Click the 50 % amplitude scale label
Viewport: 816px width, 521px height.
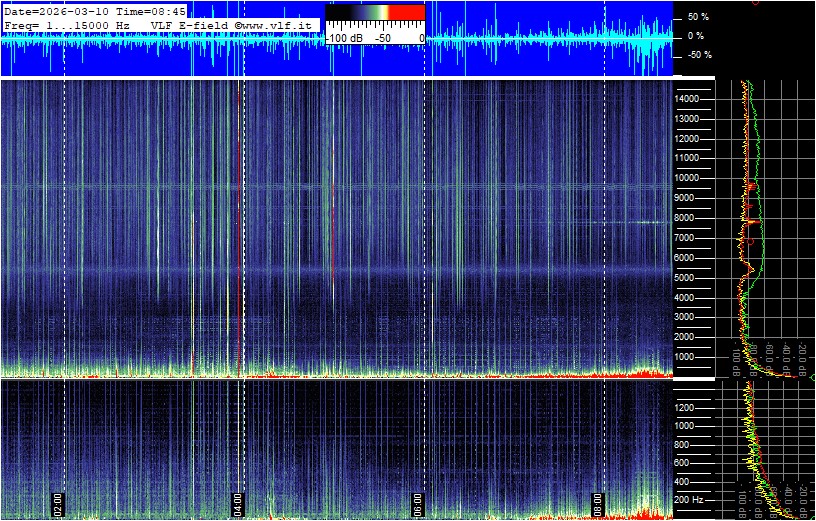(x=698, y=17)
